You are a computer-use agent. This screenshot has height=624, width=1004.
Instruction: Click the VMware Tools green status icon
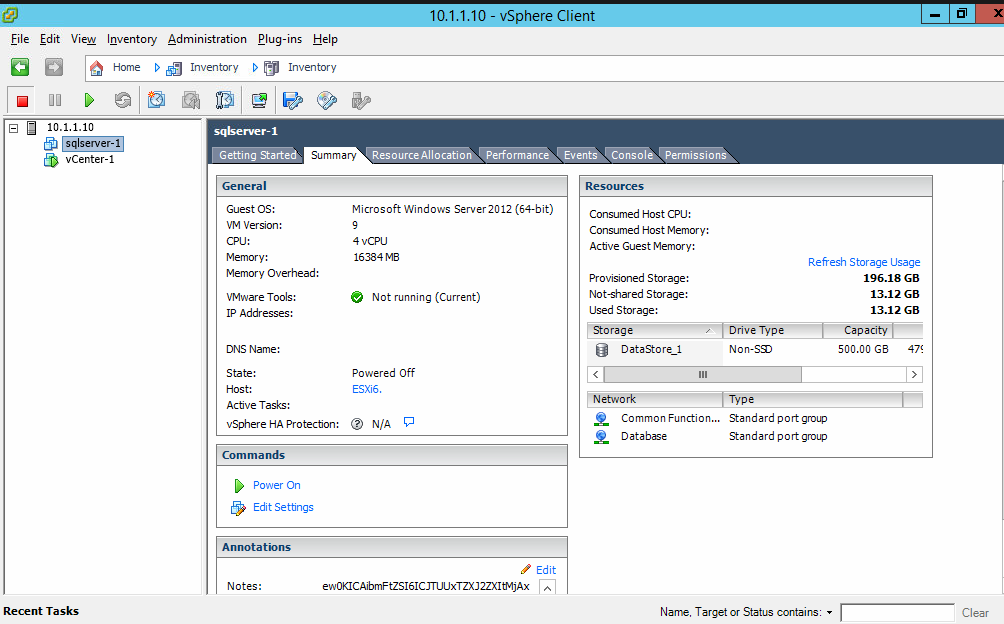coord(357,297)
